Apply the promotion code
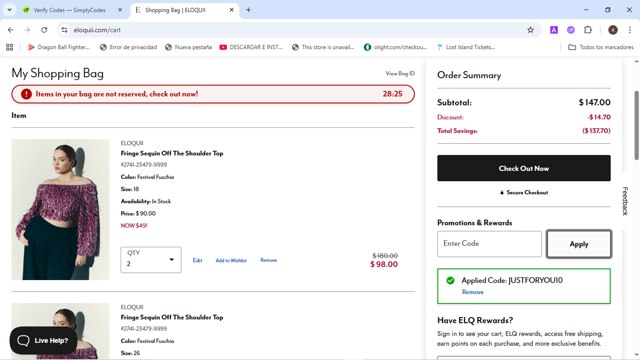 tap(579, 244)
